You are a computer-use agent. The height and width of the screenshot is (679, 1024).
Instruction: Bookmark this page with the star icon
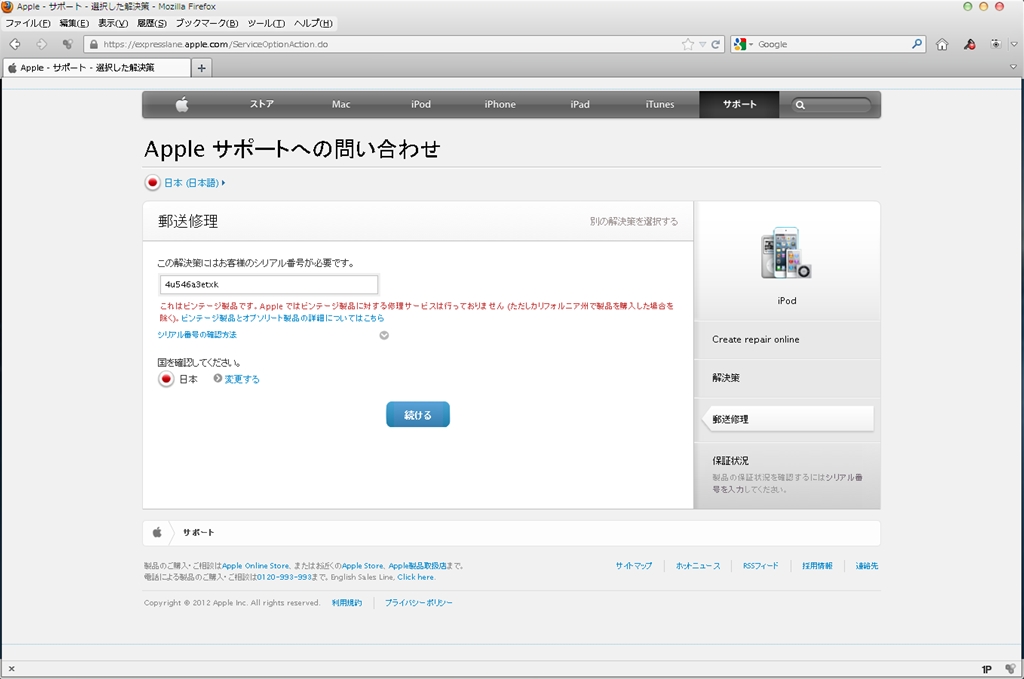[687, 44]
